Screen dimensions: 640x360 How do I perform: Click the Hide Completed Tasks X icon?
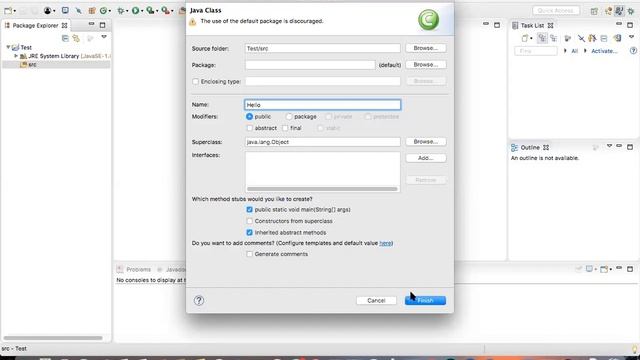pos(581,38)
